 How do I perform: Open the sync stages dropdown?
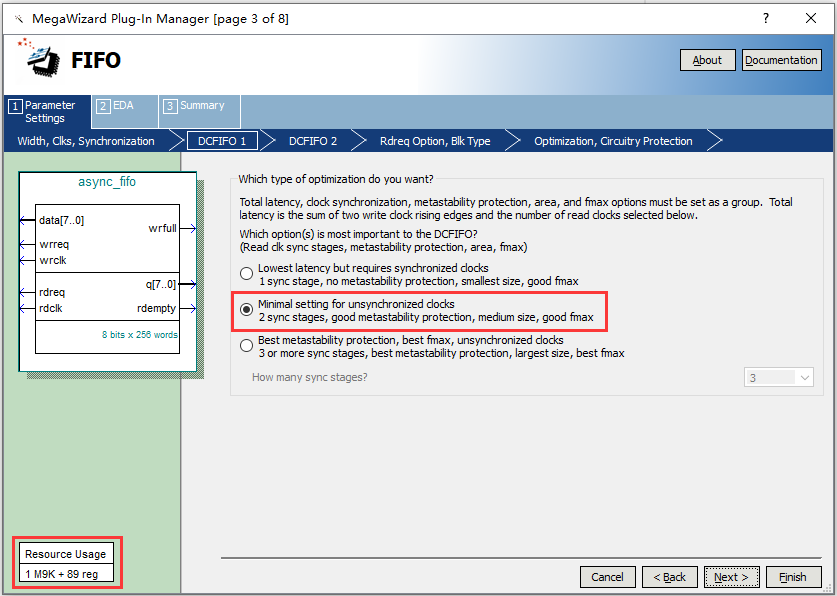778,378
